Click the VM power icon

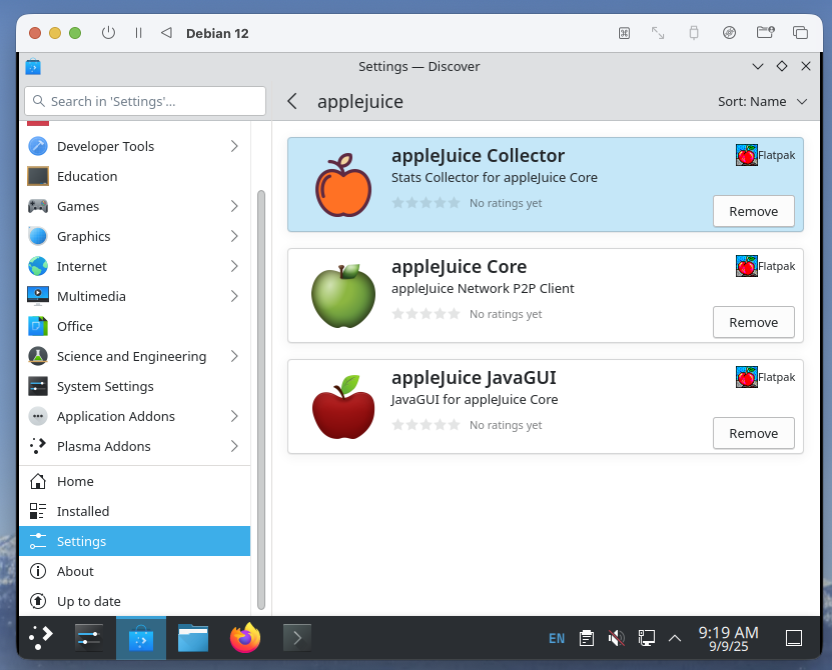point(108,33)
